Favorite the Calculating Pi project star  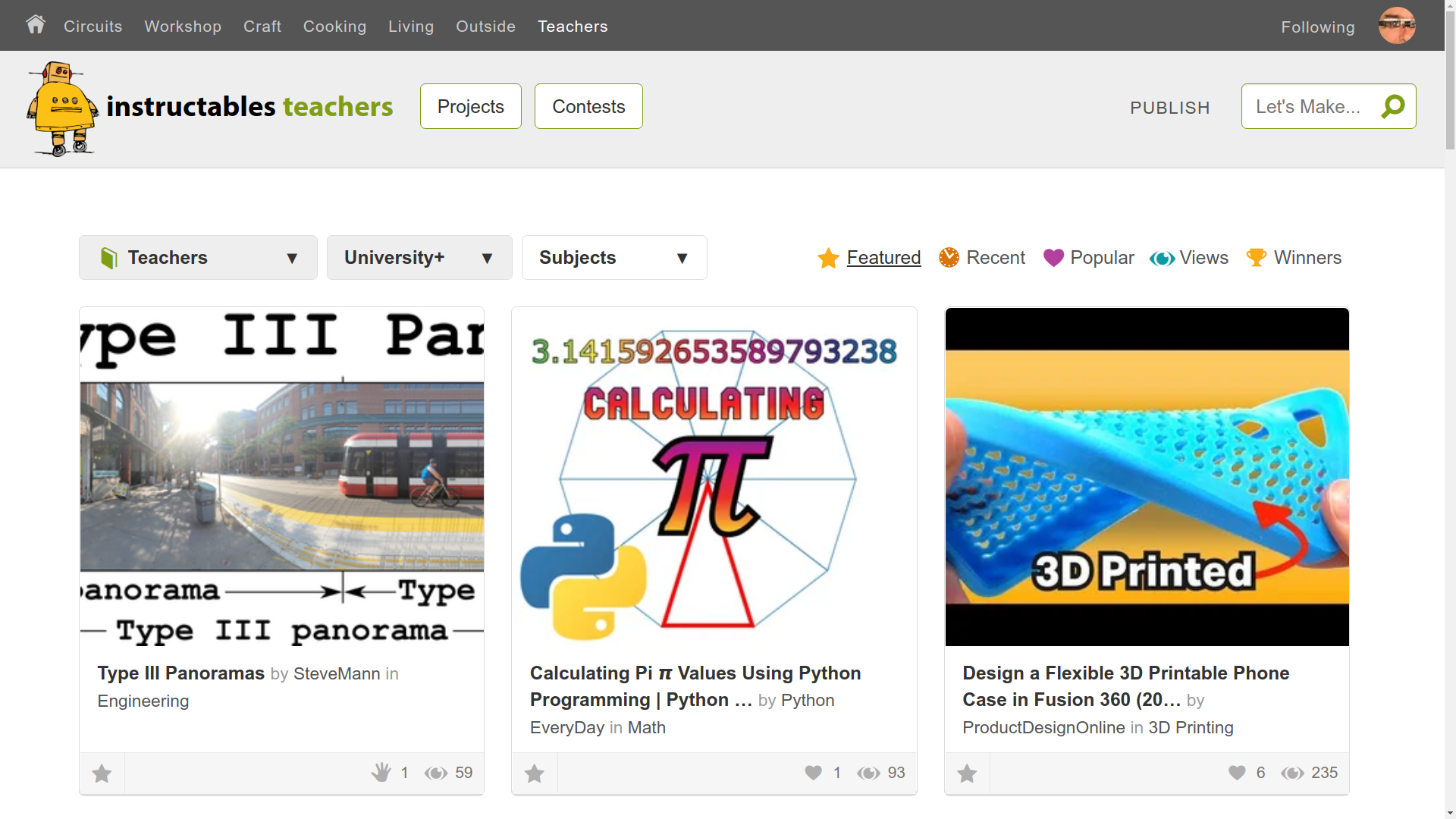pos(535,773)
